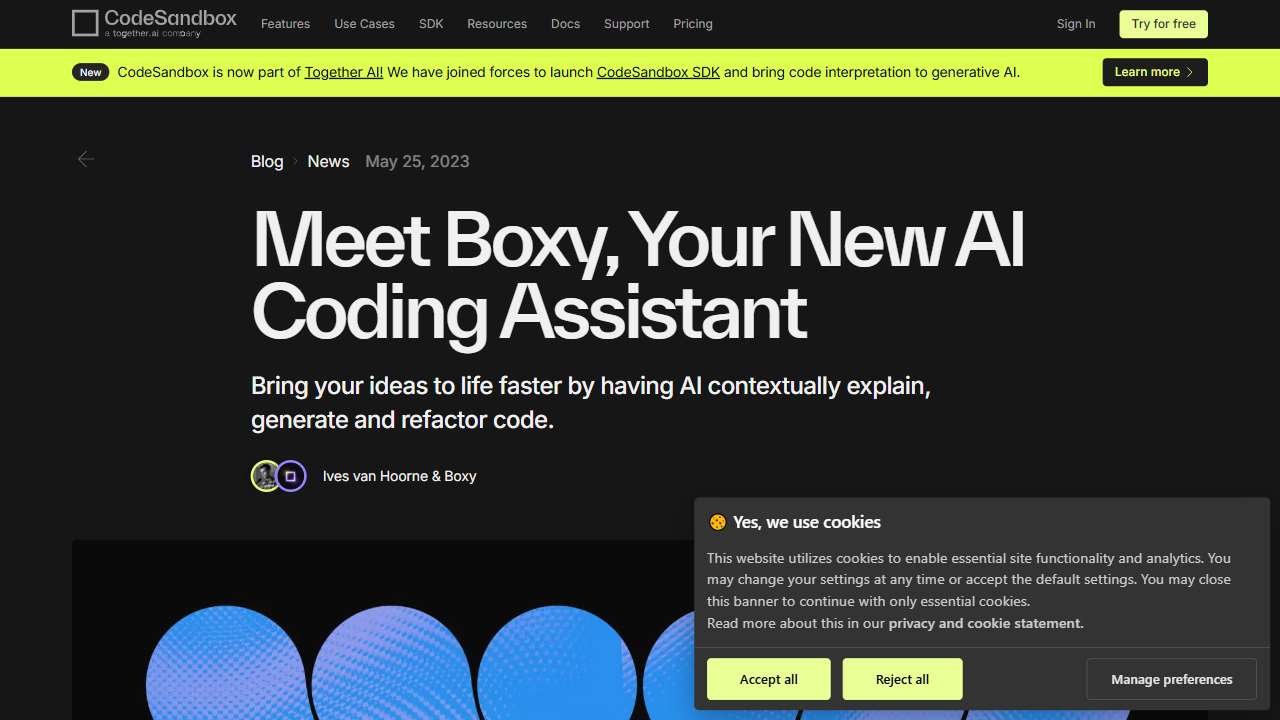Open the Features menu

click(285, 24)
